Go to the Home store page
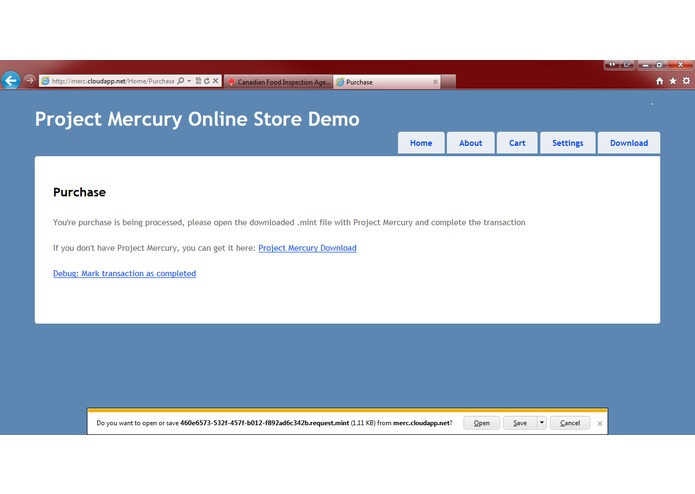Viewport: 695px width, 494px height. coord(421,143)
